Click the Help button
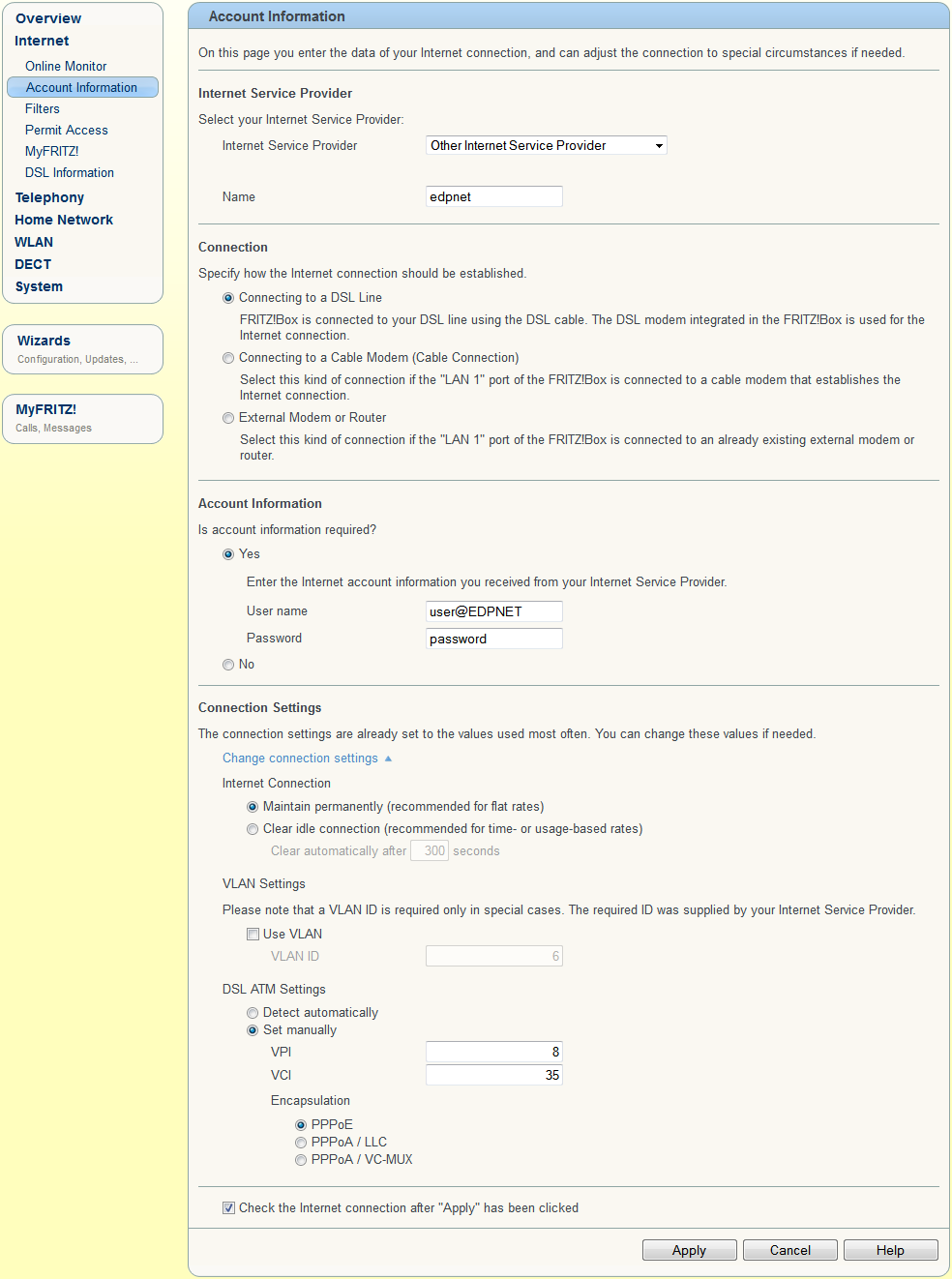Viewport: 952px width, 1279px height. [891, 1250]
